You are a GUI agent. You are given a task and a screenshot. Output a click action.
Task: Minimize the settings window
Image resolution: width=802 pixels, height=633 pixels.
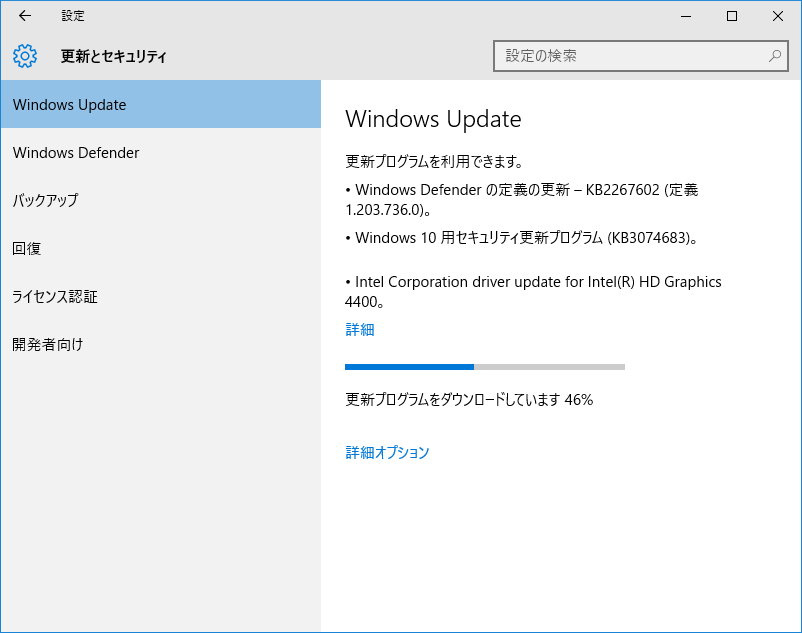686,16
